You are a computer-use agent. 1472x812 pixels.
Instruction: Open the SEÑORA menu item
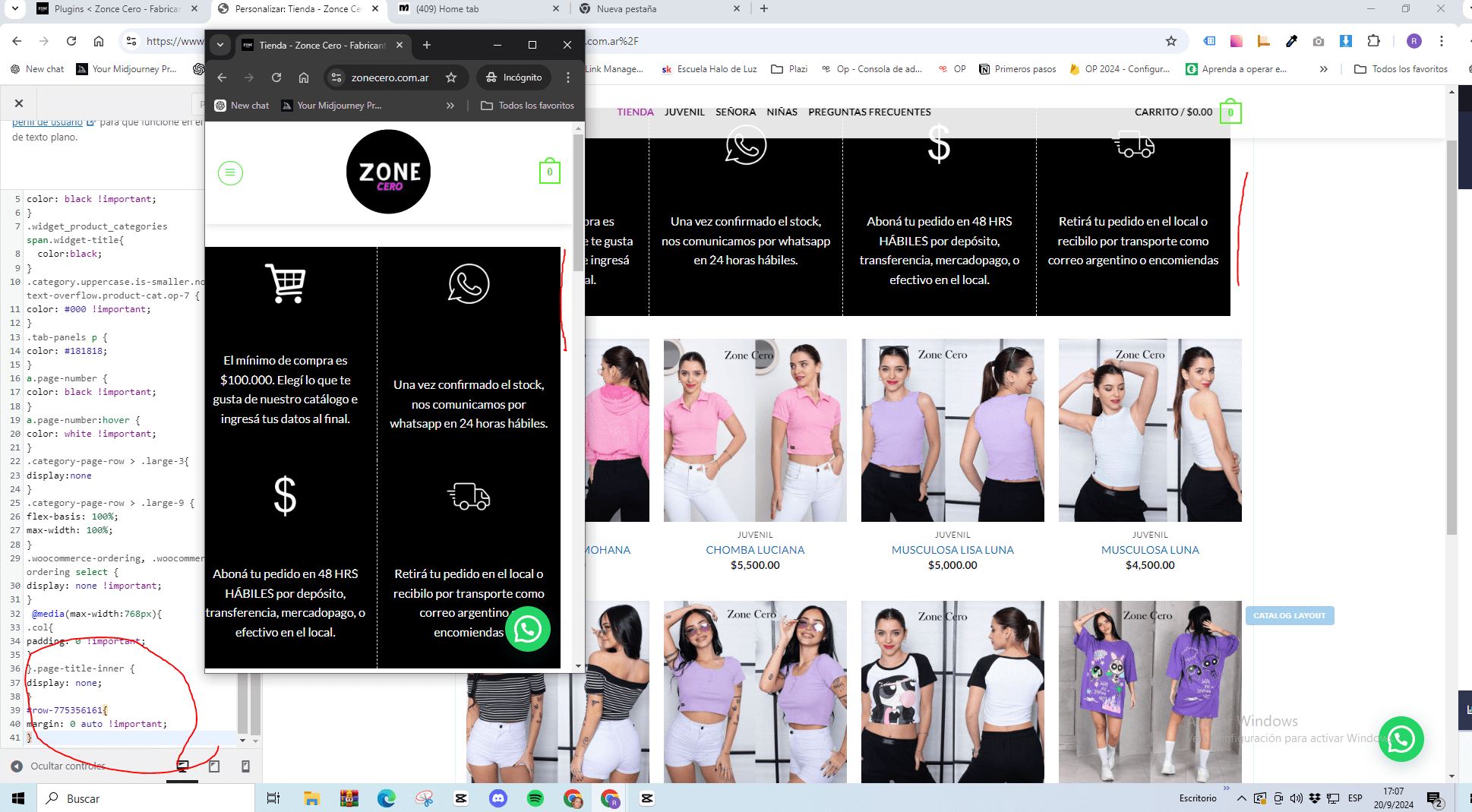click(735, 112)
